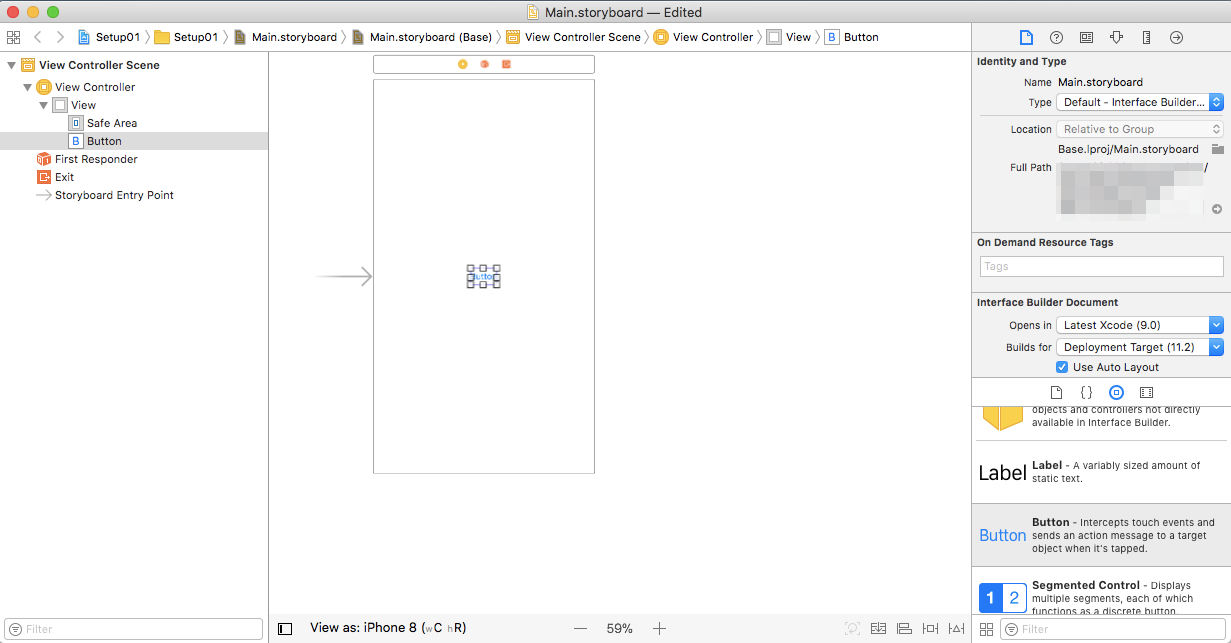Select Exit in document outline
This screenshot has height=643, width=1231.
134,177
